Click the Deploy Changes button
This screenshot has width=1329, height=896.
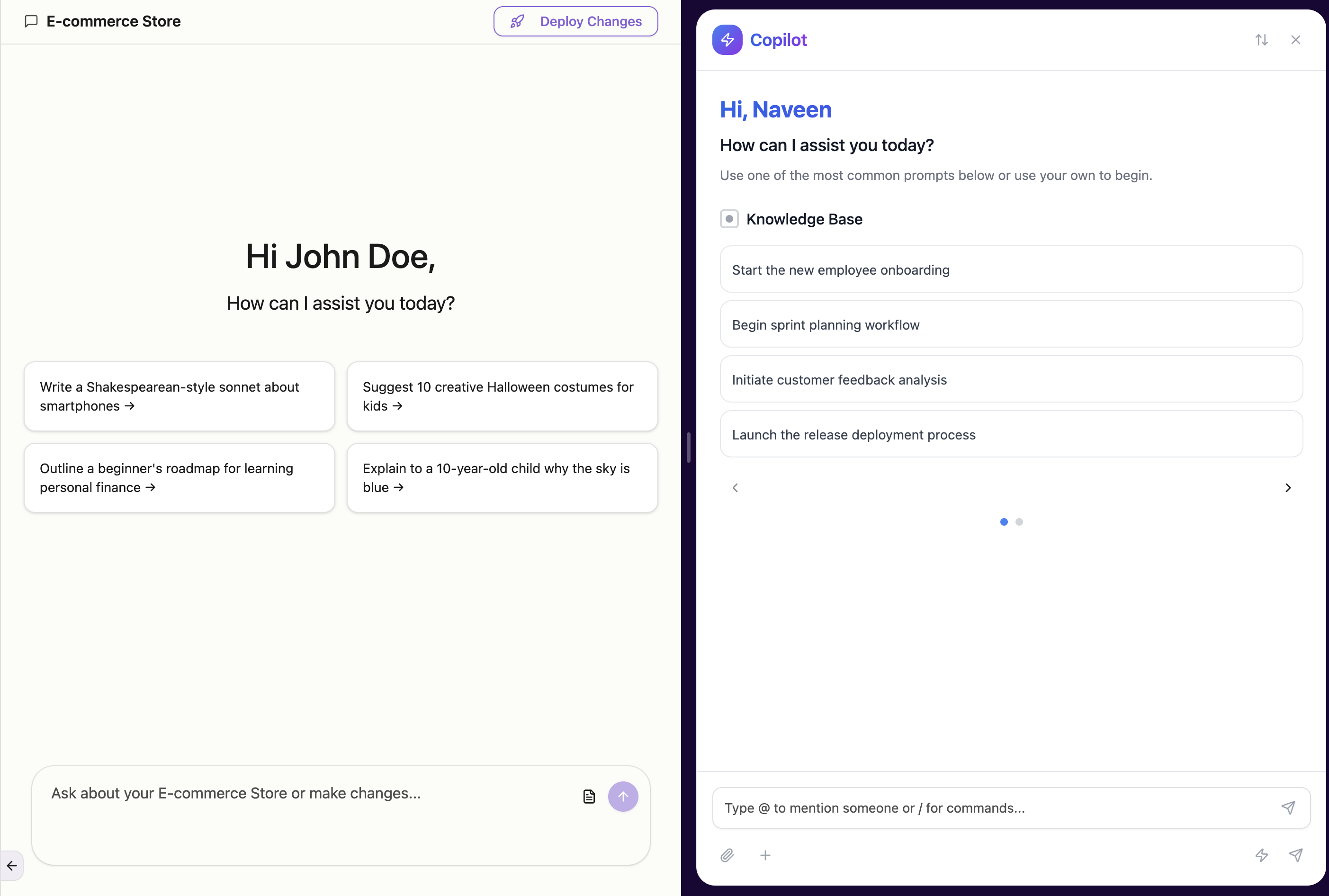575,21
